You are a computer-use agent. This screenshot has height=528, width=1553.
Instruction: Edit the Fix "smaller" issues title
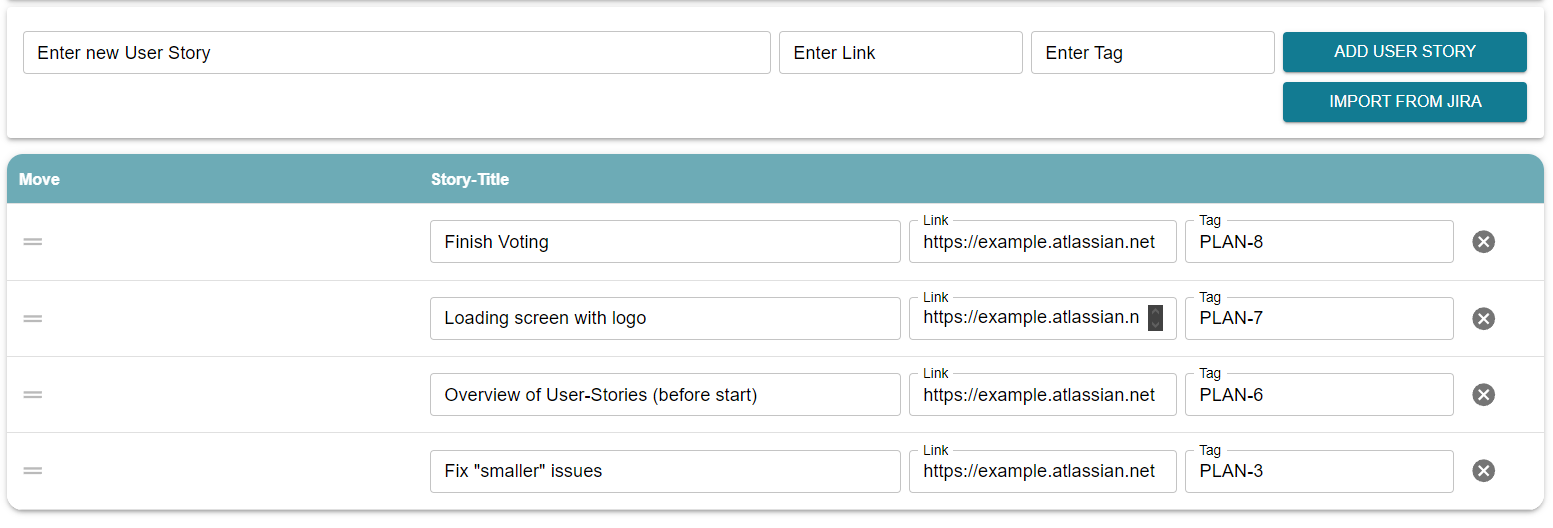(665, 471)
